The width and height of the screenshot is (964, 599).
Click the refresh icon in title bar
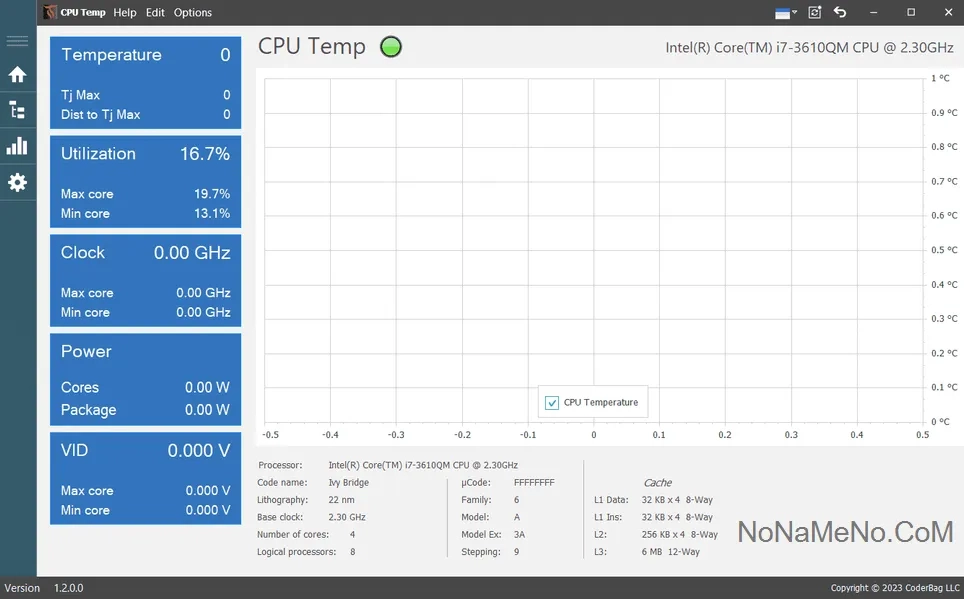coord(814,13)
